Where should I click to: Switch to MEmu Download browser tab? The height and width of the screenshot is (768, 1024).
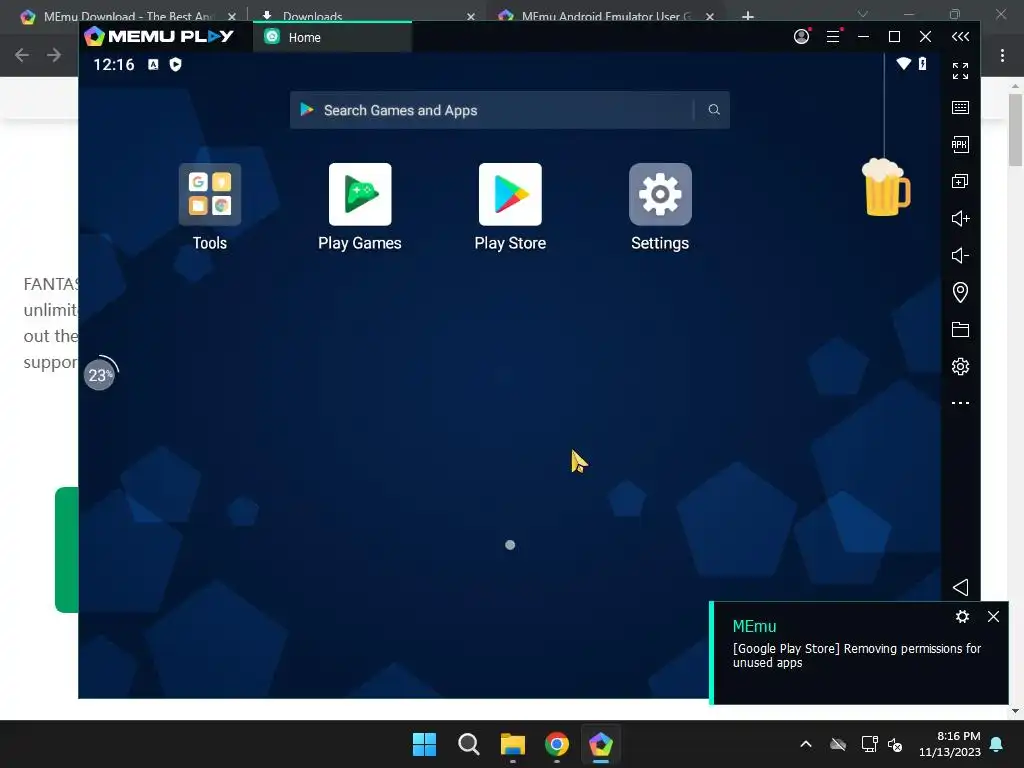coord(127,16)
